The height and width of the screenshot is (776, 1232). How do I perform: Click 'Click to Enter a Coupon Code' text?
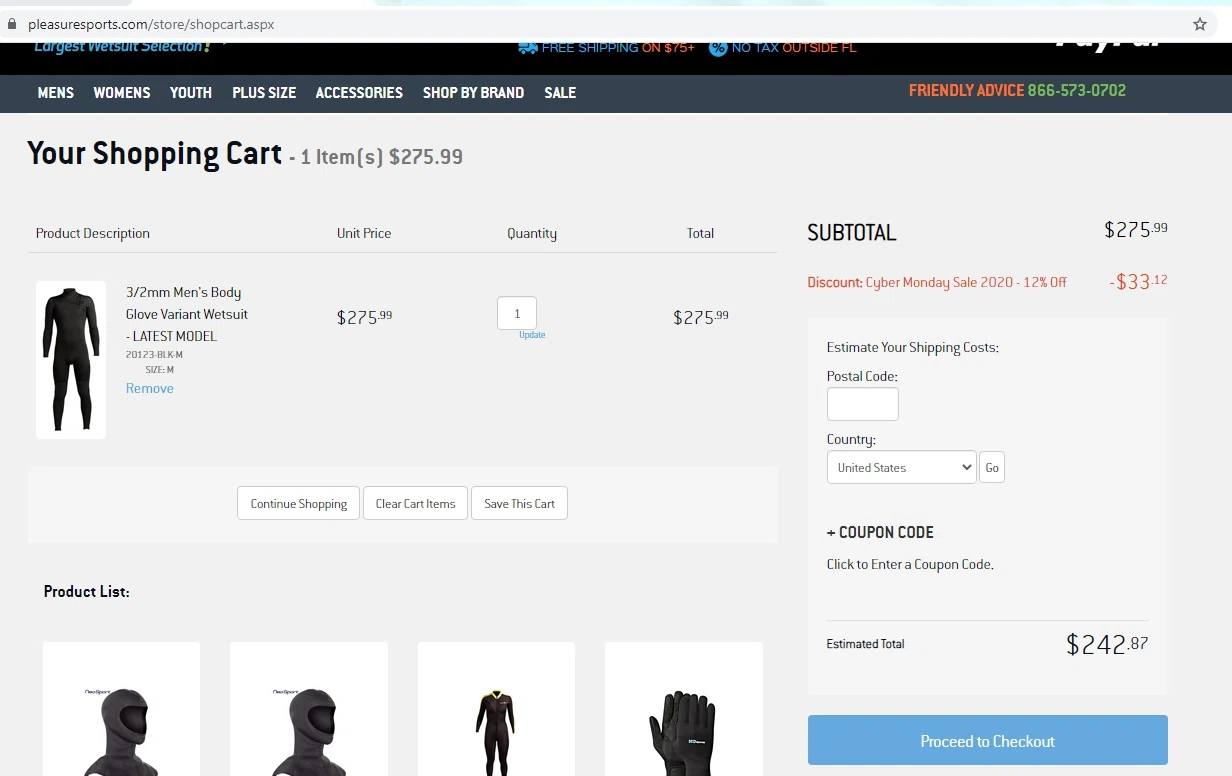point(910,564)
